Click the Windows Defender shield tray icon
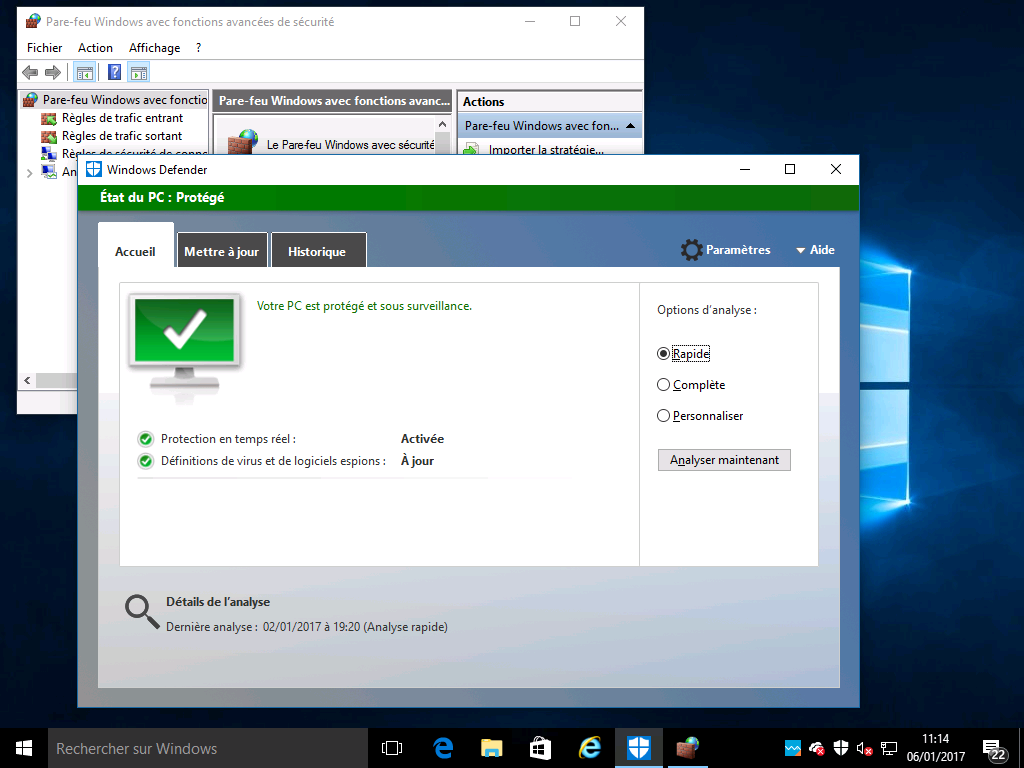This screenshot has width=1024, height=768. click(841, 748)
